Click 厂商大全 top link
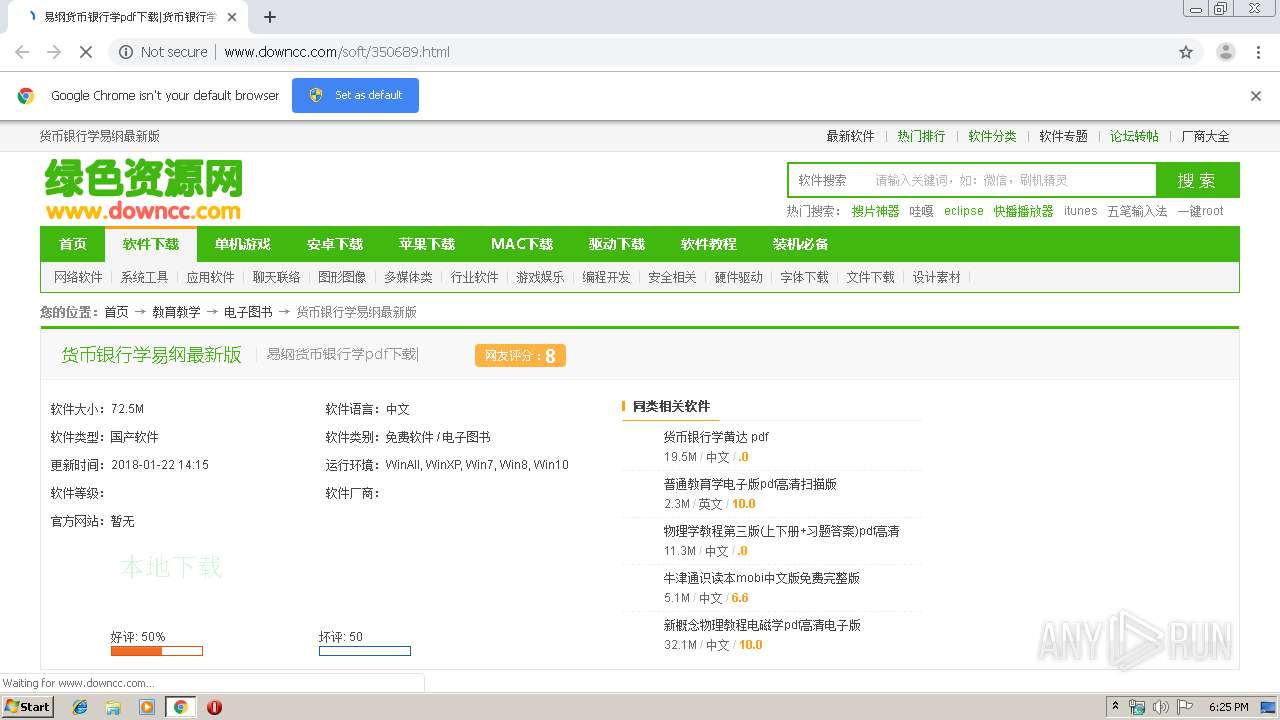This screenshot has height=720, width=1280. pyautogui.click(x=1205, y=136)
